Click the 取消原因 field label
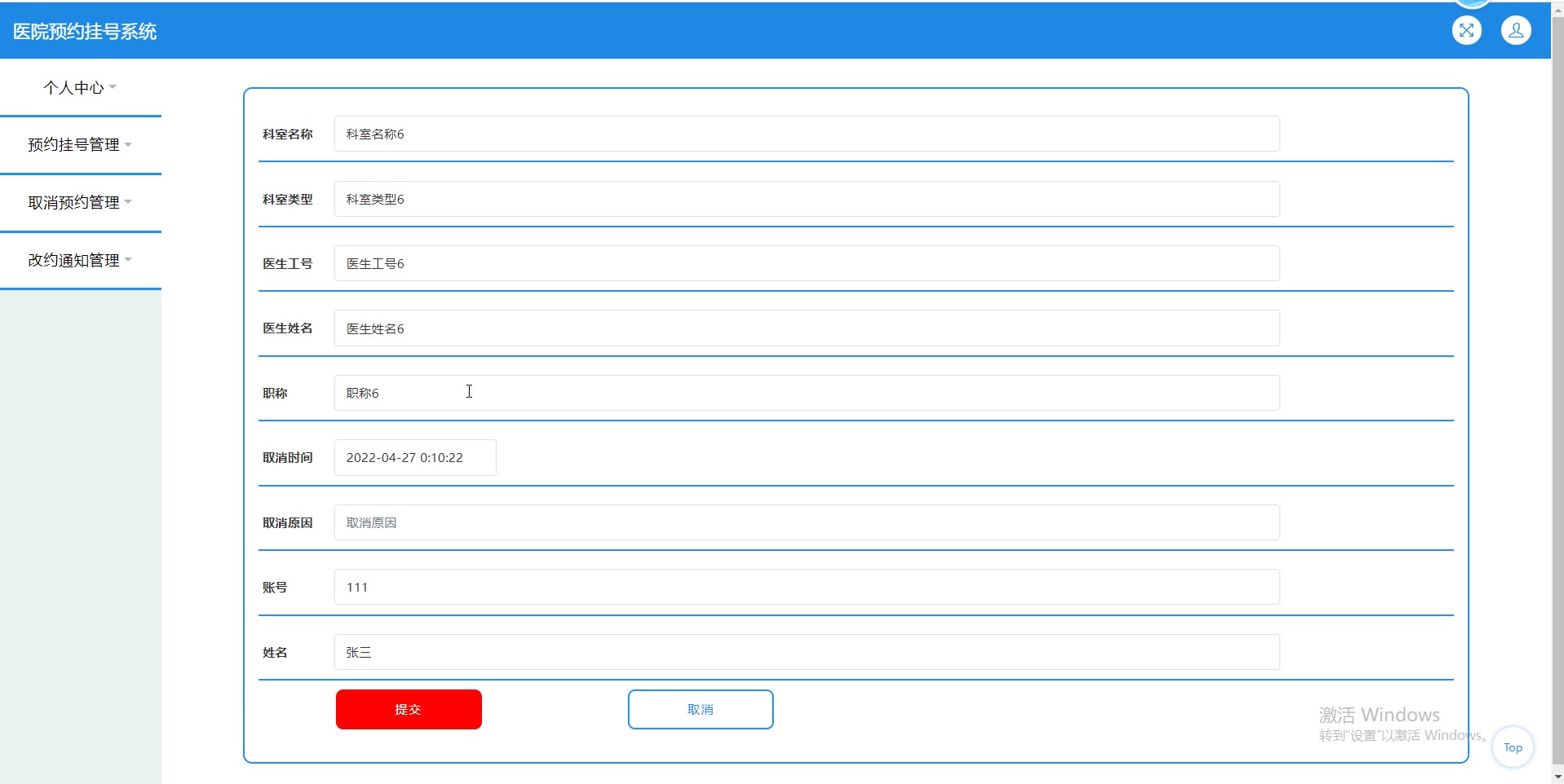The image size is (1564, 784). [x=288, y=523]
